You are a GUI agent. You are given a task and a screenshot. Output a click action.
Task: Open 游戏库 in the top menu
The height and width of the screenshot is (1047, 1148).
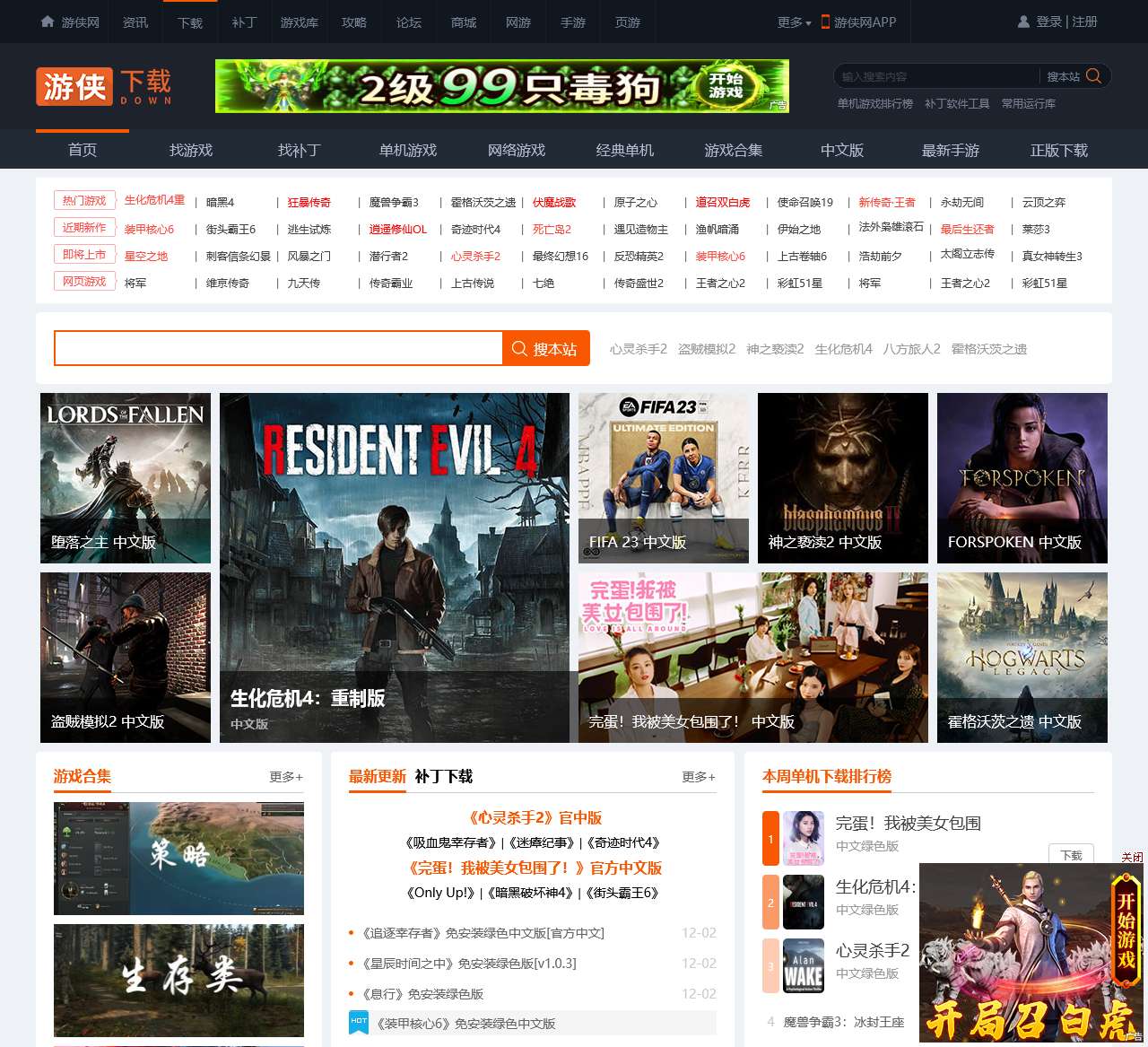point(300,22)
